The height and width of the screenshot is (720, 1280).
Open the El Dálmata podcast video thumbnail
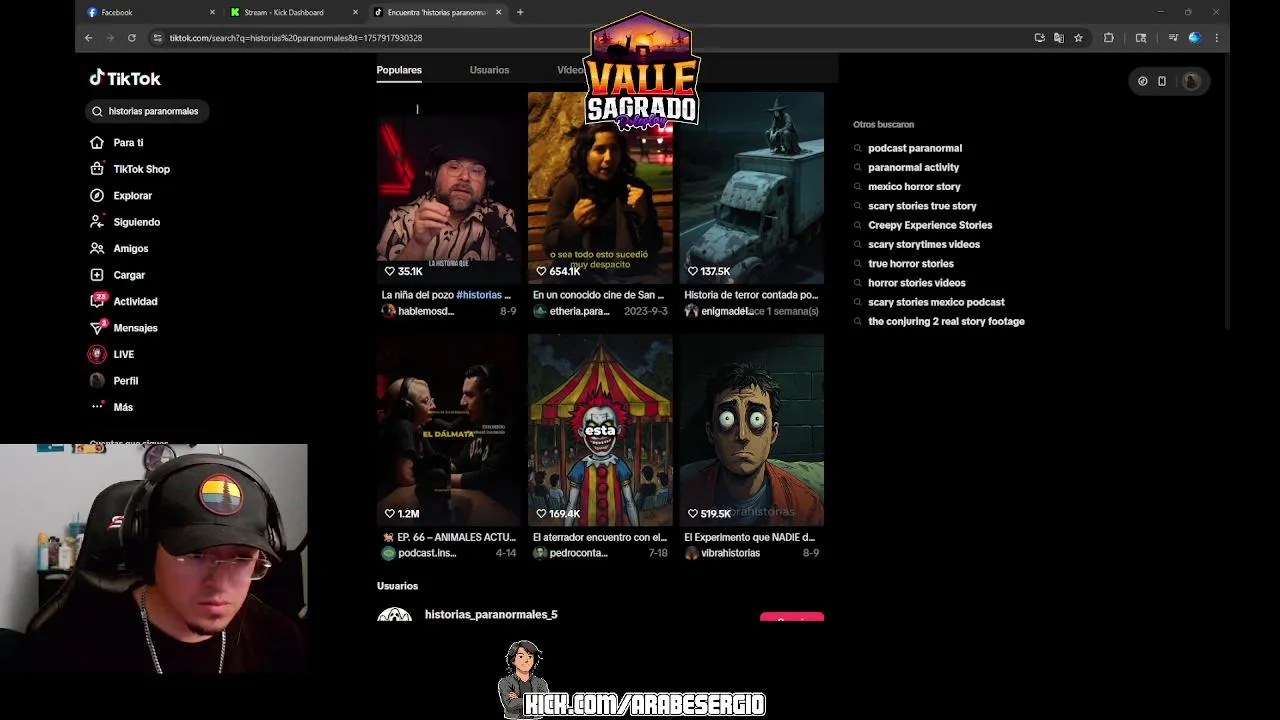click(448, 430)
